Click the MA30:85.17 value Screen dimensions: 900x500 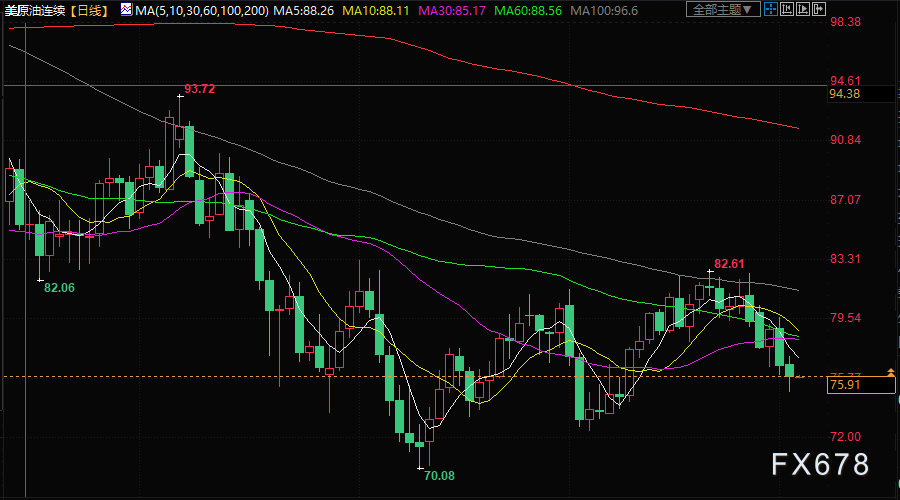pos(452,10)
